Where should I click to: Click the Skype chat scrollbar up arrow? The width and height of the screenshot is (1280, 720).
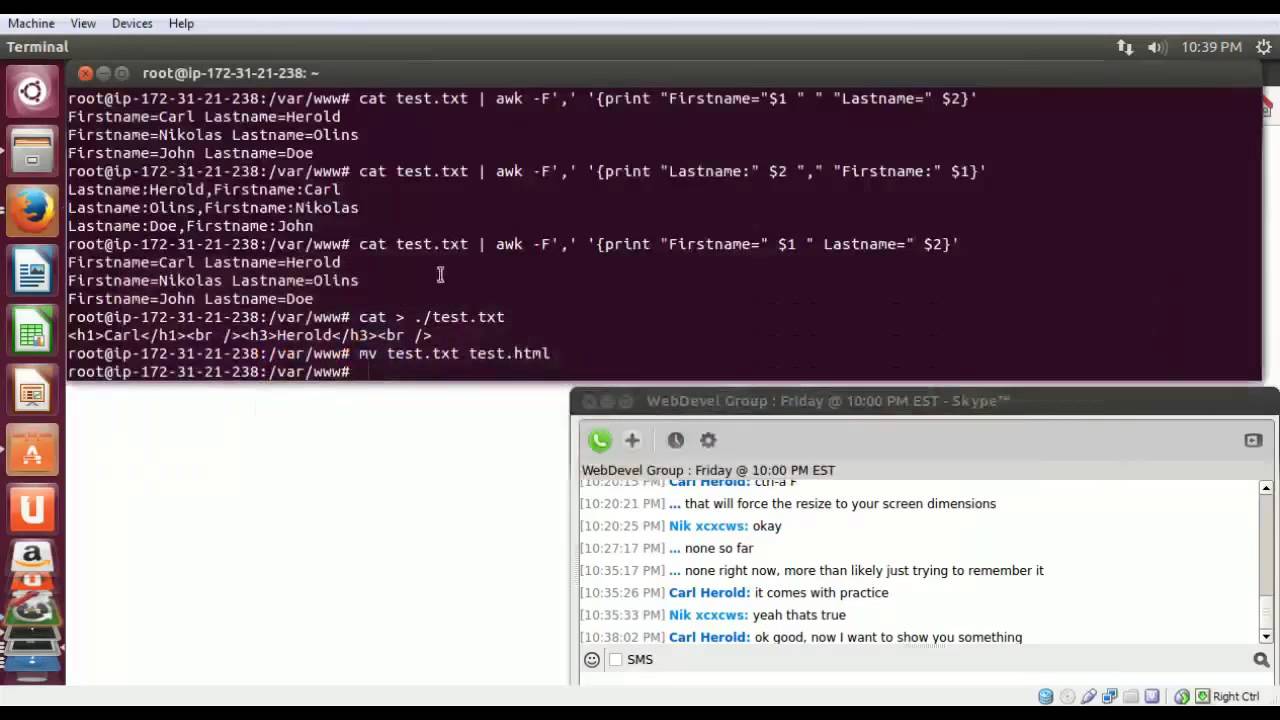click(1266, 488)
